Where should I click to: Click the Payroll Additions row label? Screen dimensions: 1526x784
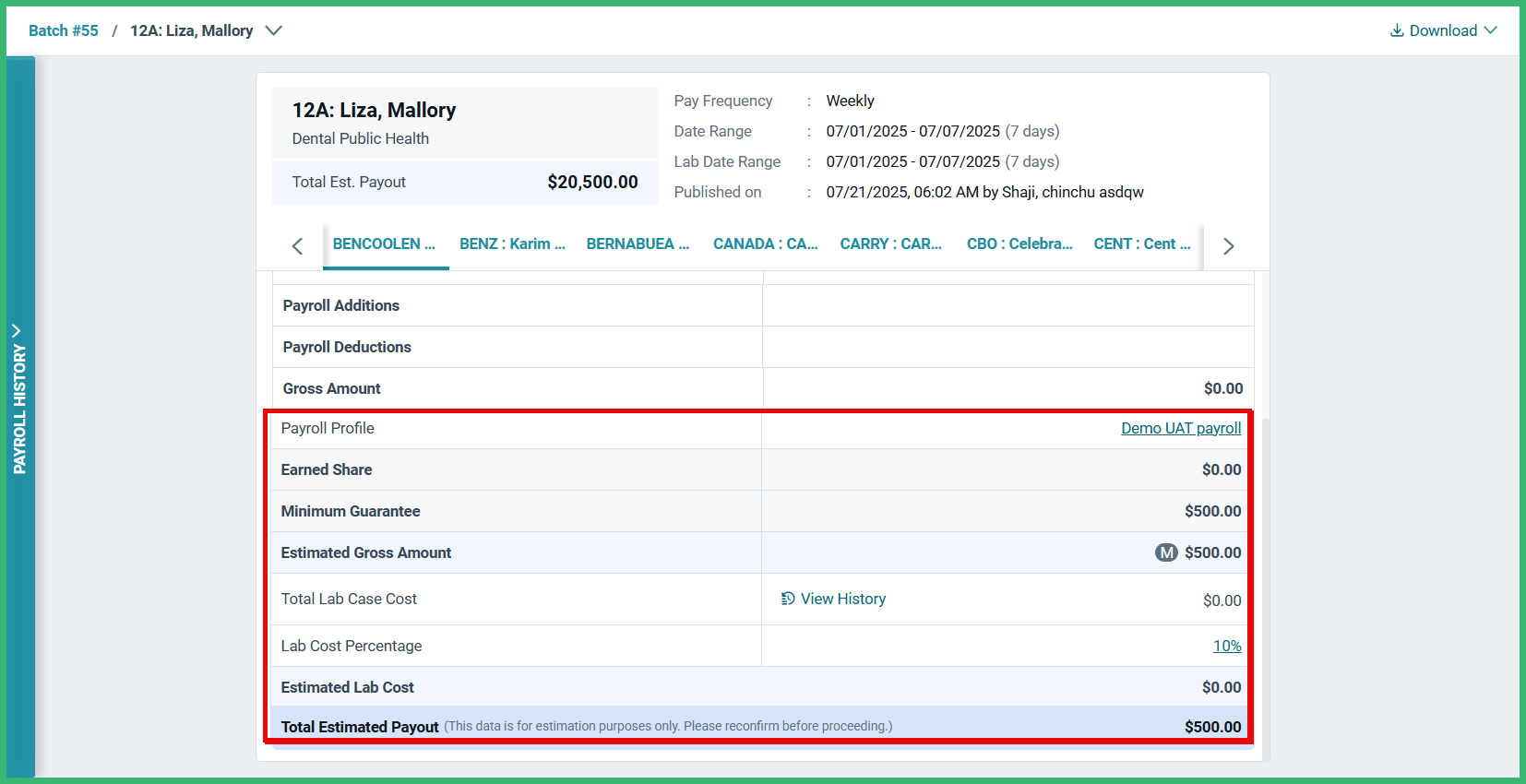(x=341, y=305)
